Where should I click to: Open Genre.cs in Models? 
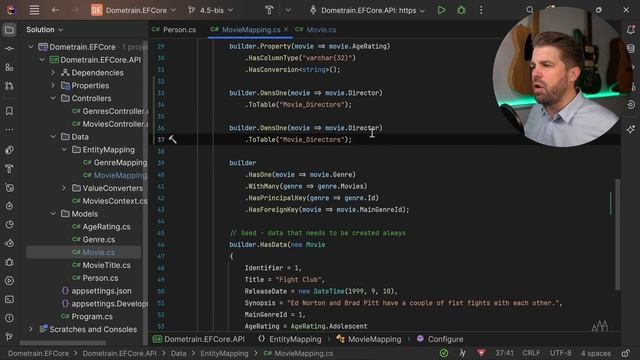94,240
